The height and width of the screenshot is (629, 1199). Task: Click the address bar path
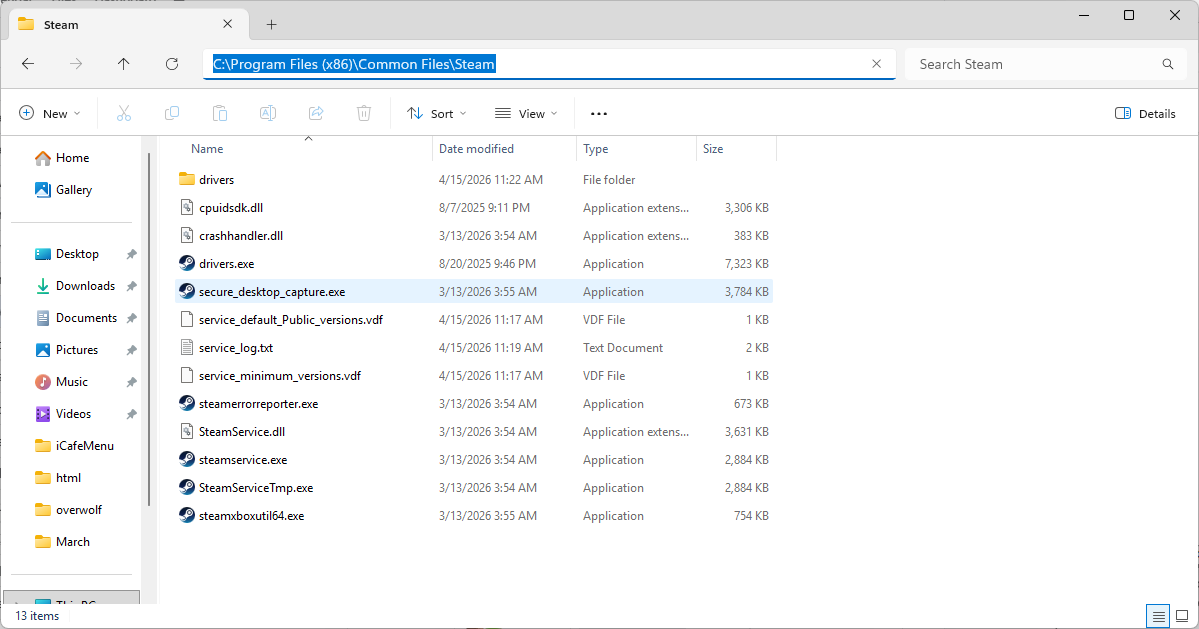[354, 64]
